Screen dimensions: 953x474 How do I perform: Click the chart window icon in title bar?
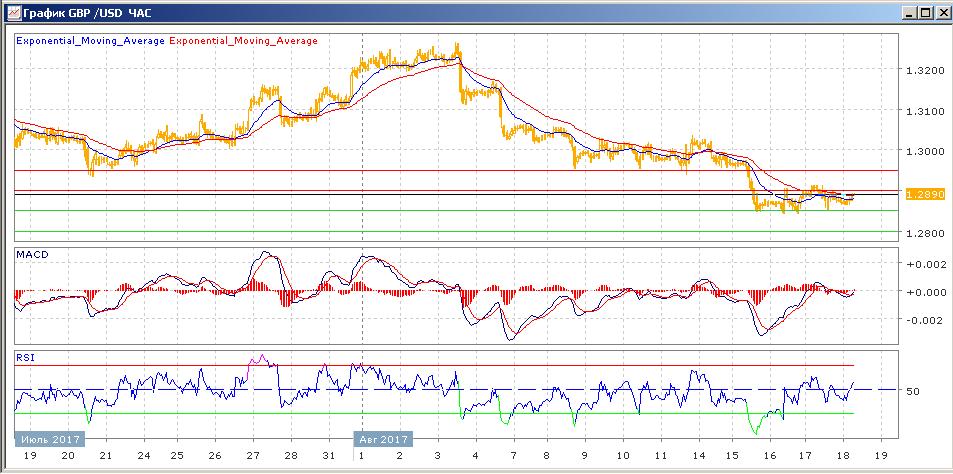pyautogui.click(x=11, y=13)
